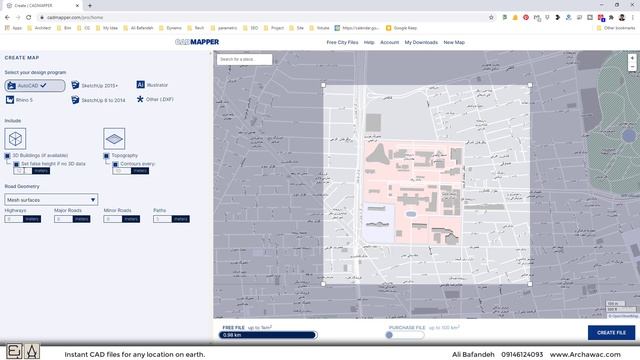Screen dimensions: 640x360
Task: Go back in browser history
Action: pyautogui.click(x=7, y=18)
